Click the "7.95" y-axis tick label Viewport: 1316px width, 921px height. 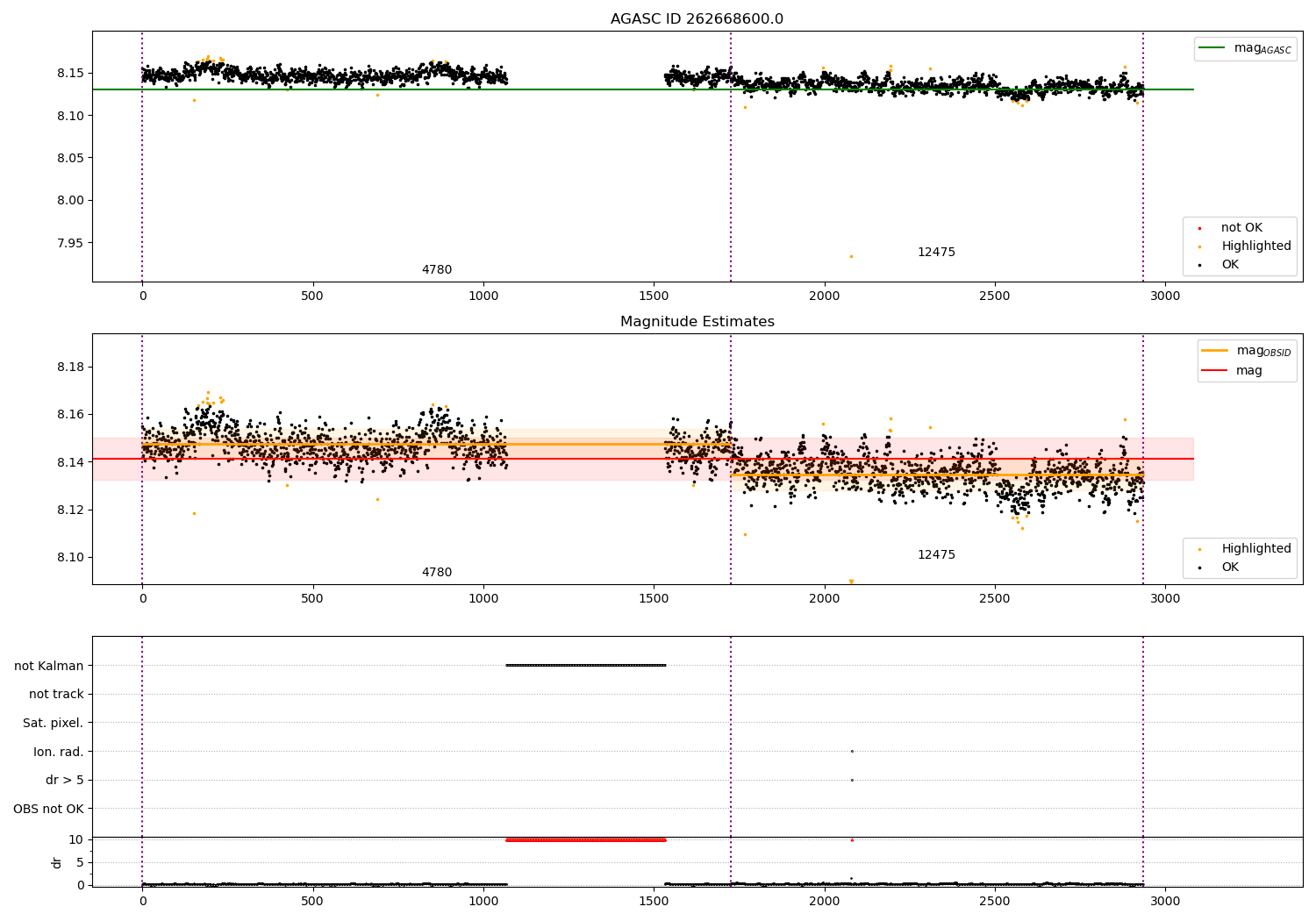click(70, 243)
